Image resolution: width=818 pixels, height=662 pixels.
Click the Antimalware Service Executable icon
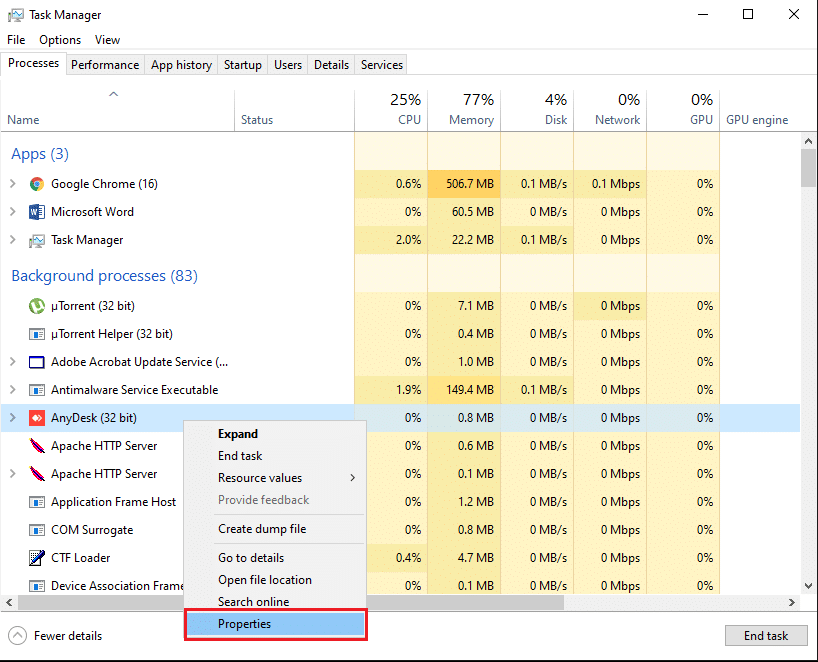(x=37, y=390)
